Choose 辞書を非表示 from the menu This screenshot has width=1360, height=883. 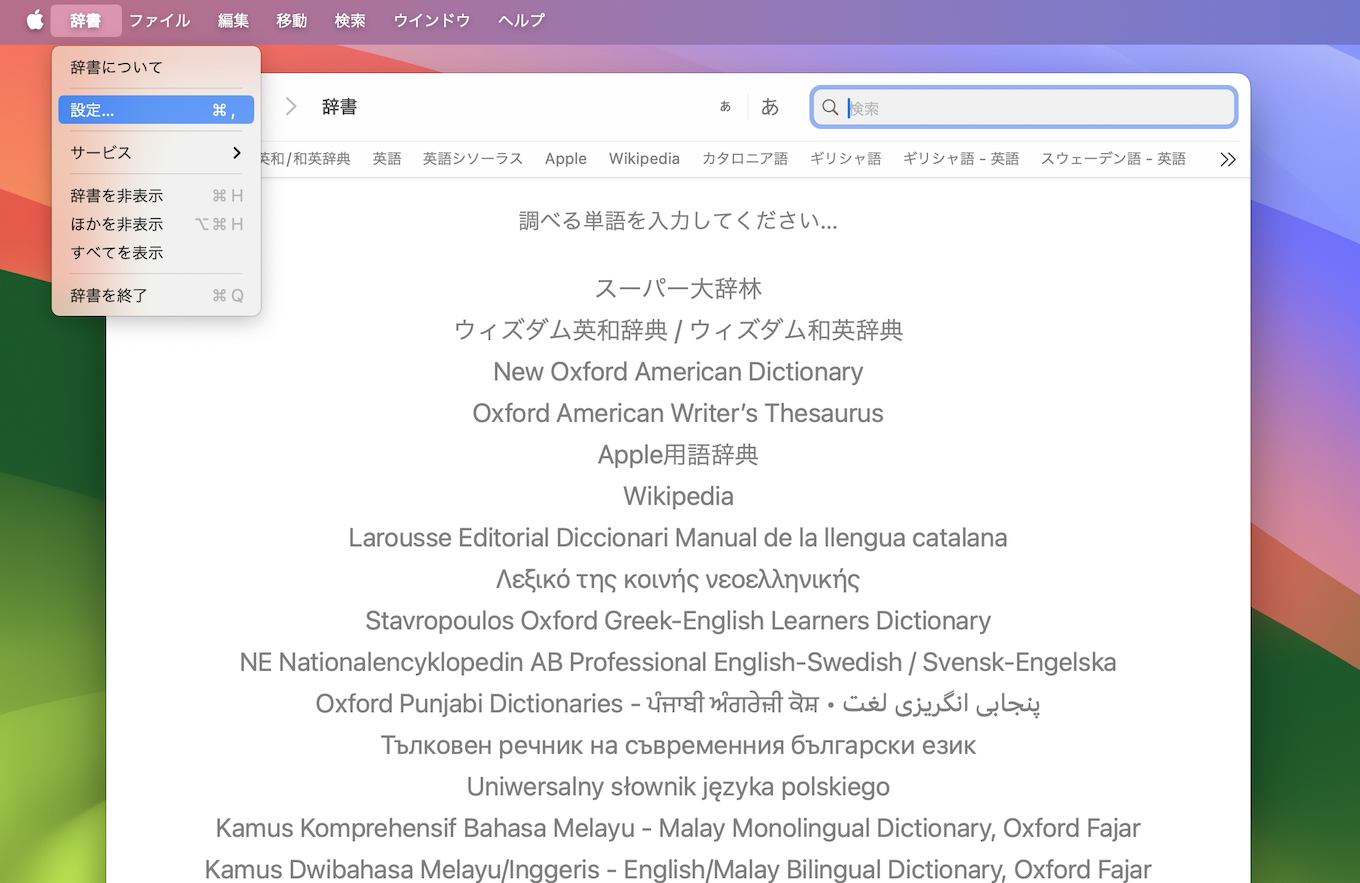pyautogui.click(x=156, y=196)
